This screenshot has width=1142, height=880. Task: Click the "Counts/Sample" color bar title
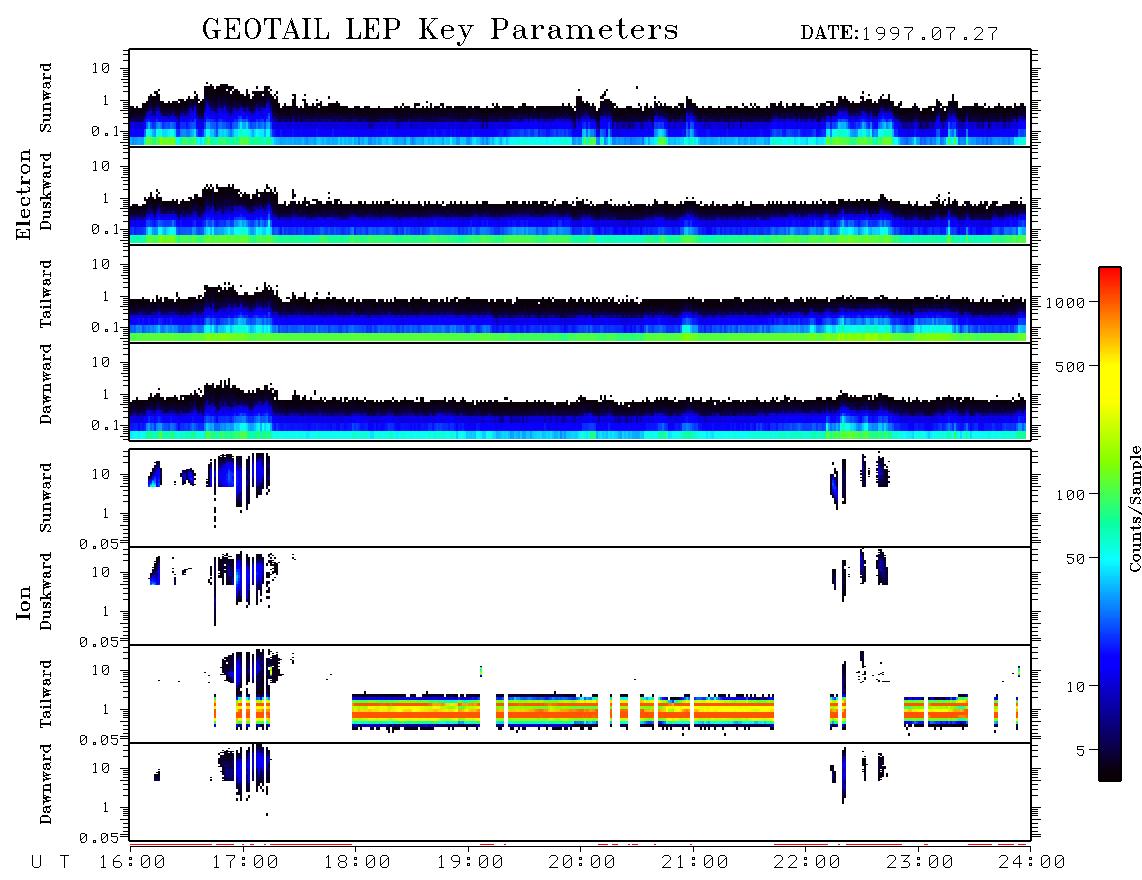[1134, 508]
